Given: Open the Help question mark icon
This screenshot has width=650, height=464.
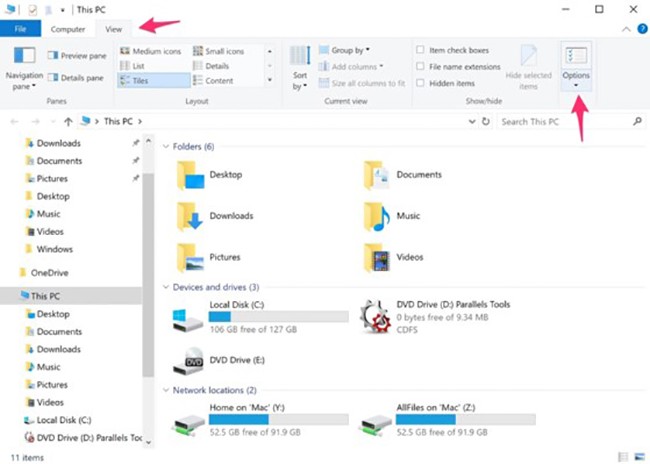Looking at the screenshot, I should [642, 29].
